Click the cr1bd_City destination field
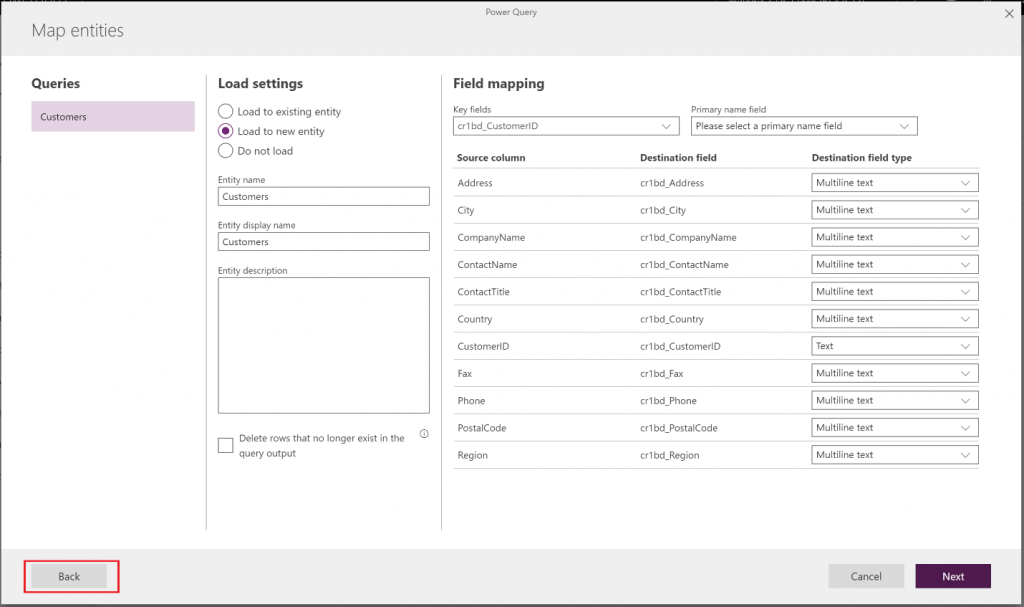Screen dimensions: 1024x607 tap(663, 210)
